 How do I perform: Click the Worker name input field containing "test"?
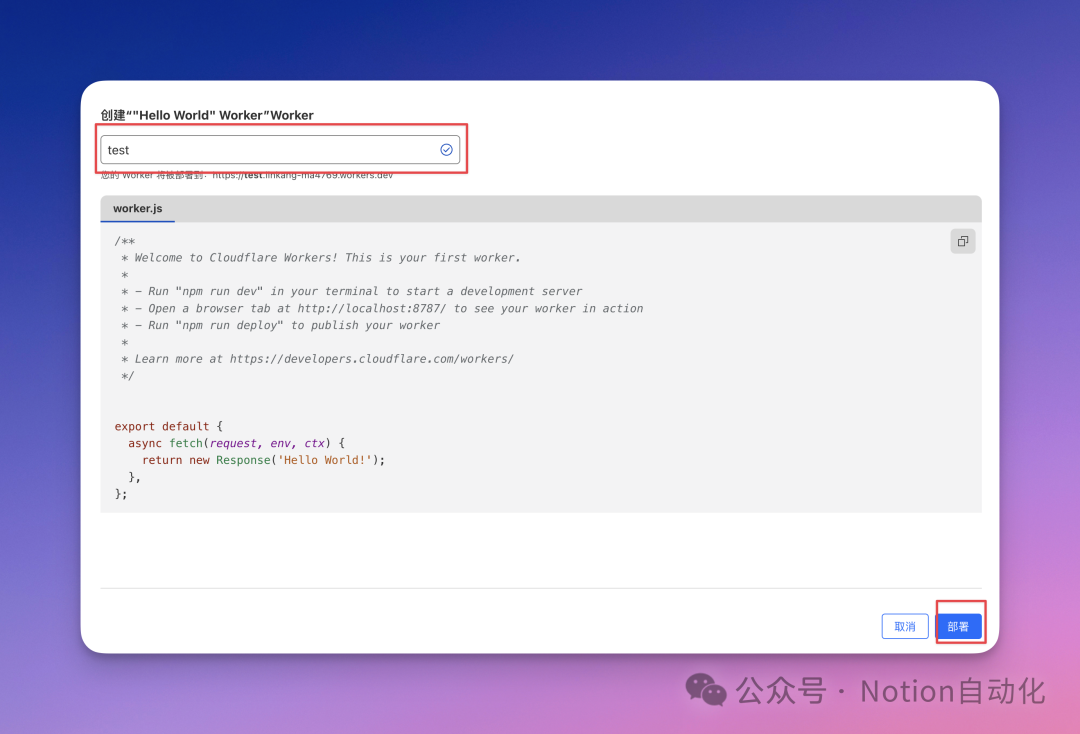click(280, 149)
